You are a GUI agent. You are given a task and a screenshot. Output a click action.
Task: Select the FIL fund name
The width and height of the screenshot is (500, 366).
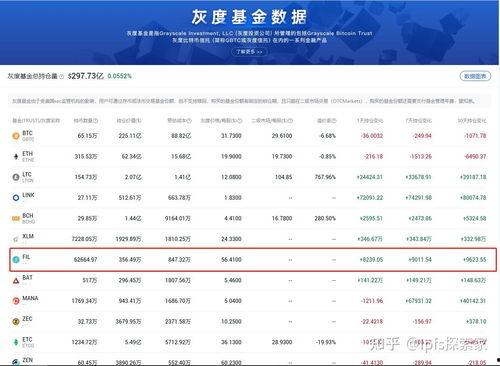tap(26, 257)
